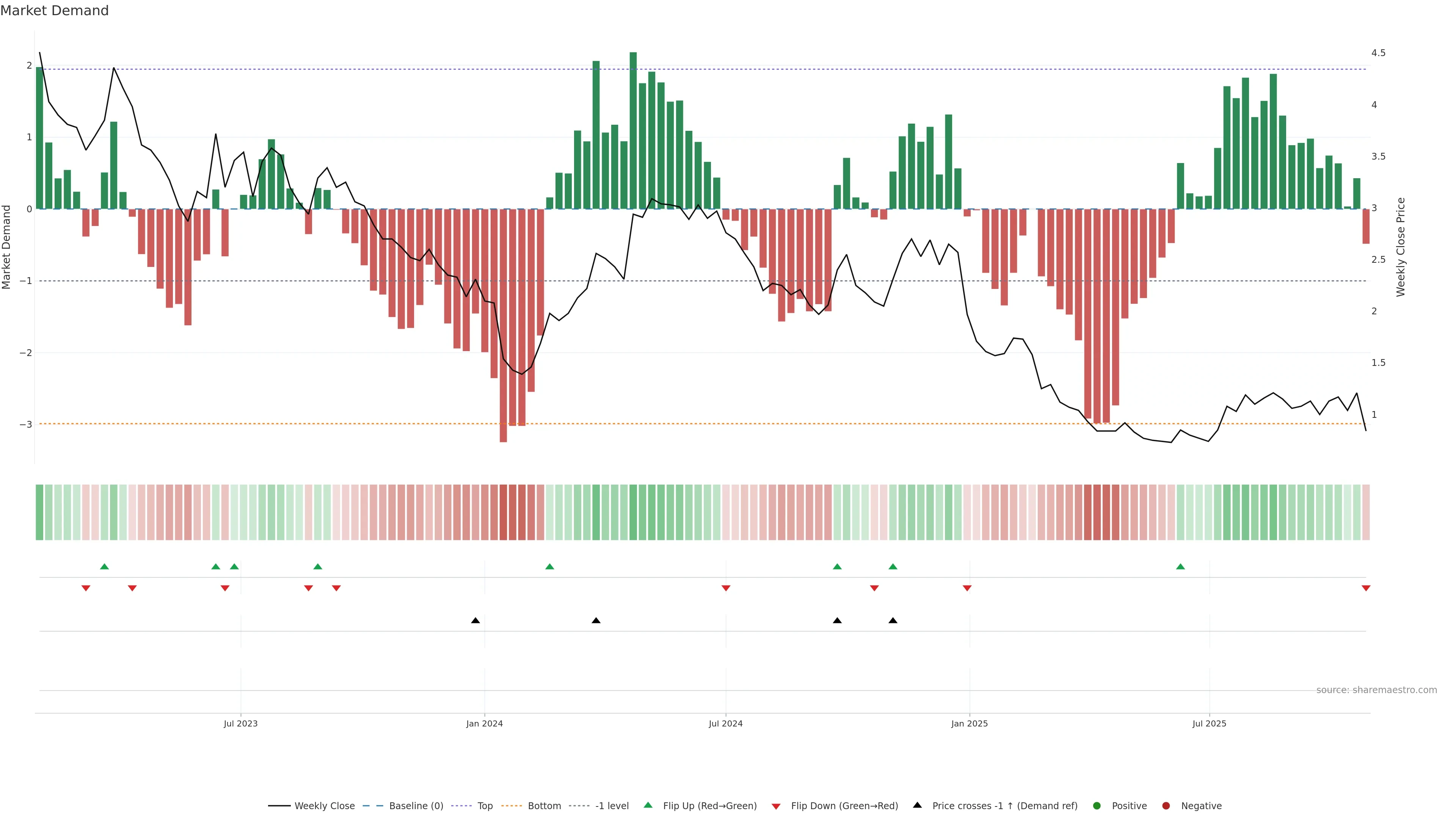The image size is (1456, 819).
Task: Click red flip-down marker on Jul 2024 gridline
Action: pyautogui.click(x=726, y=588)
